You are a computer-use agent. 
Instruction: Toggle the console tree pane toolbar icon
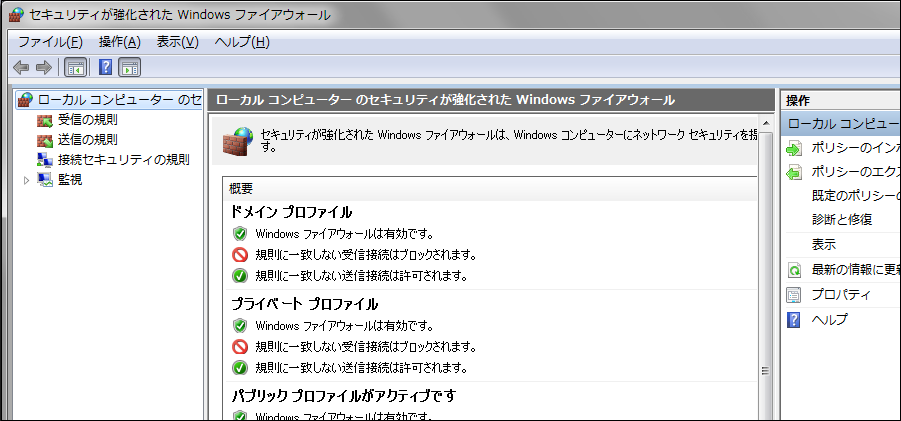pos(75,68)
